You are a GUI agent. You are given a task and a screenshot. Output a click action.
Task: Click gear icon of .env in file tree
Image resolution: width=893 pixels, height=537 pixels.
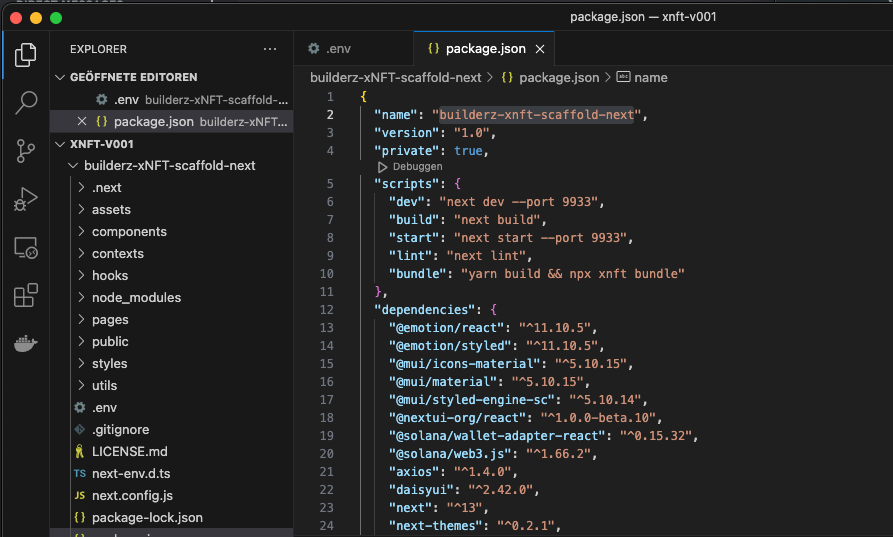80,407
